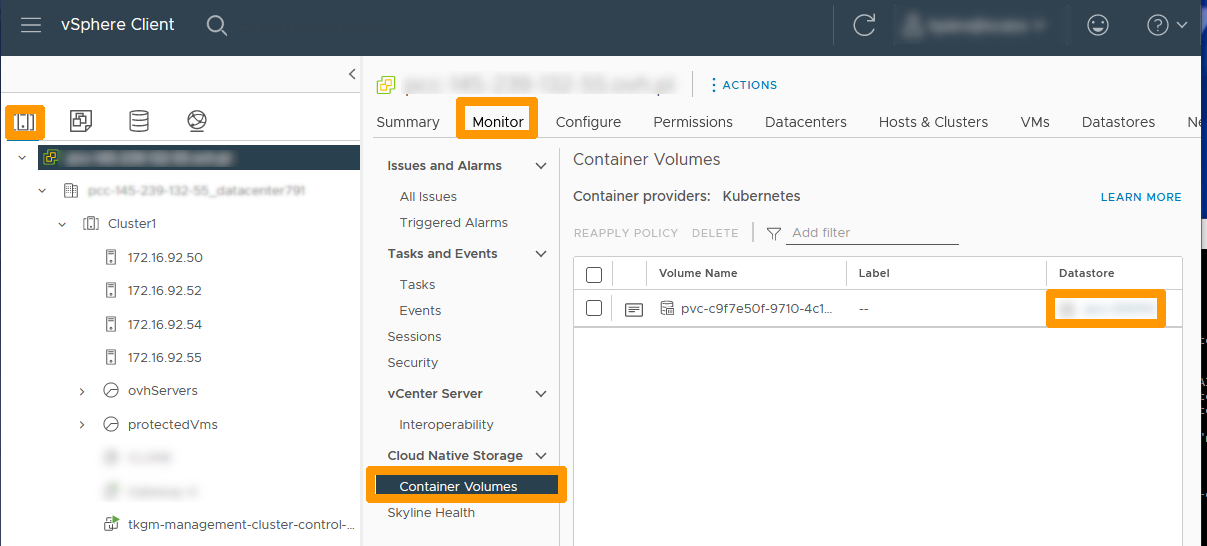The width and height of the screenshot is (1207, 546).
Task: Collapse the navigator pane arrow
Action: point(352,74)
